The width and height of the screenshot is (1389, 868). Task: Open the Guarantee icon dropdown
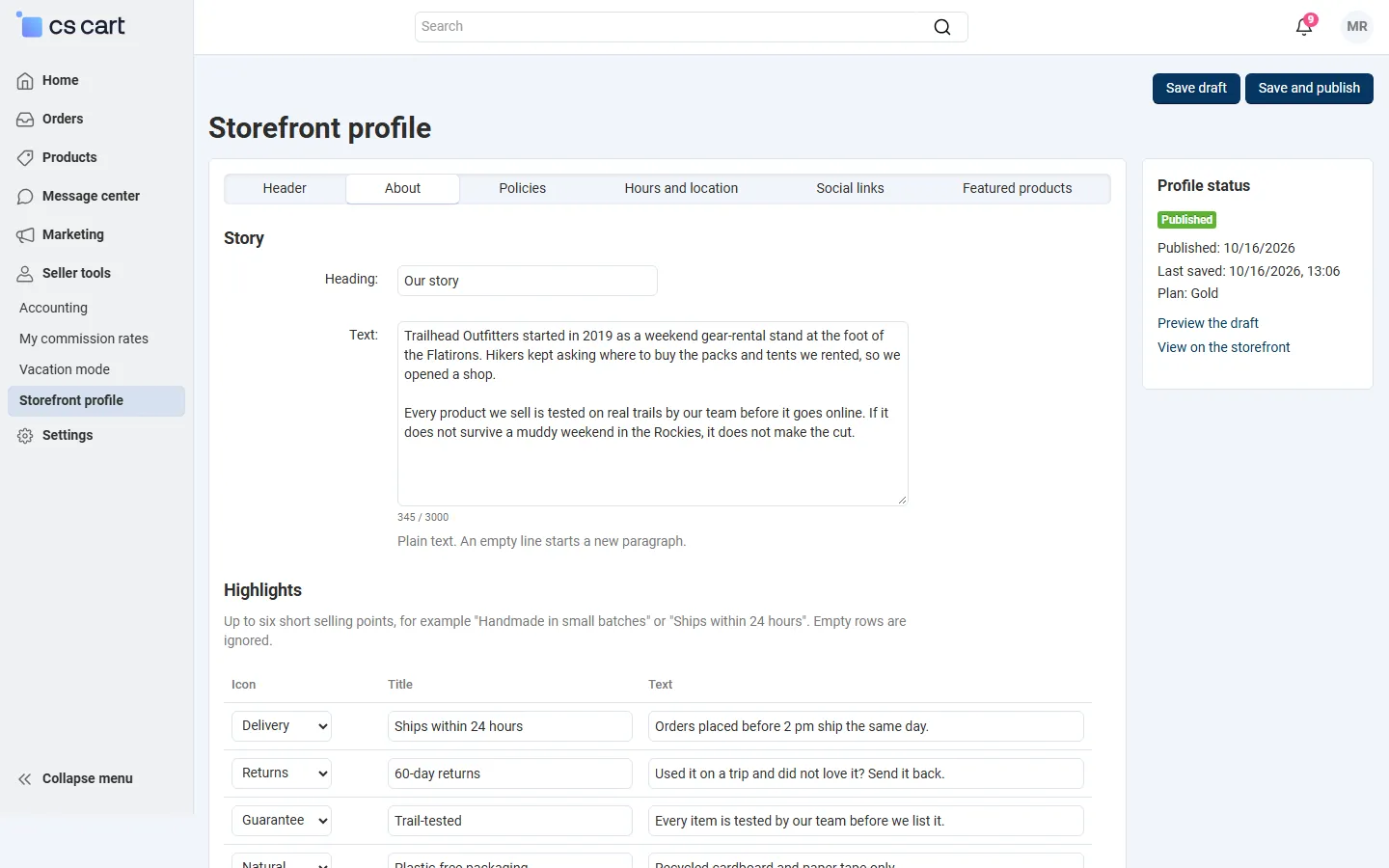click(282, 821)
